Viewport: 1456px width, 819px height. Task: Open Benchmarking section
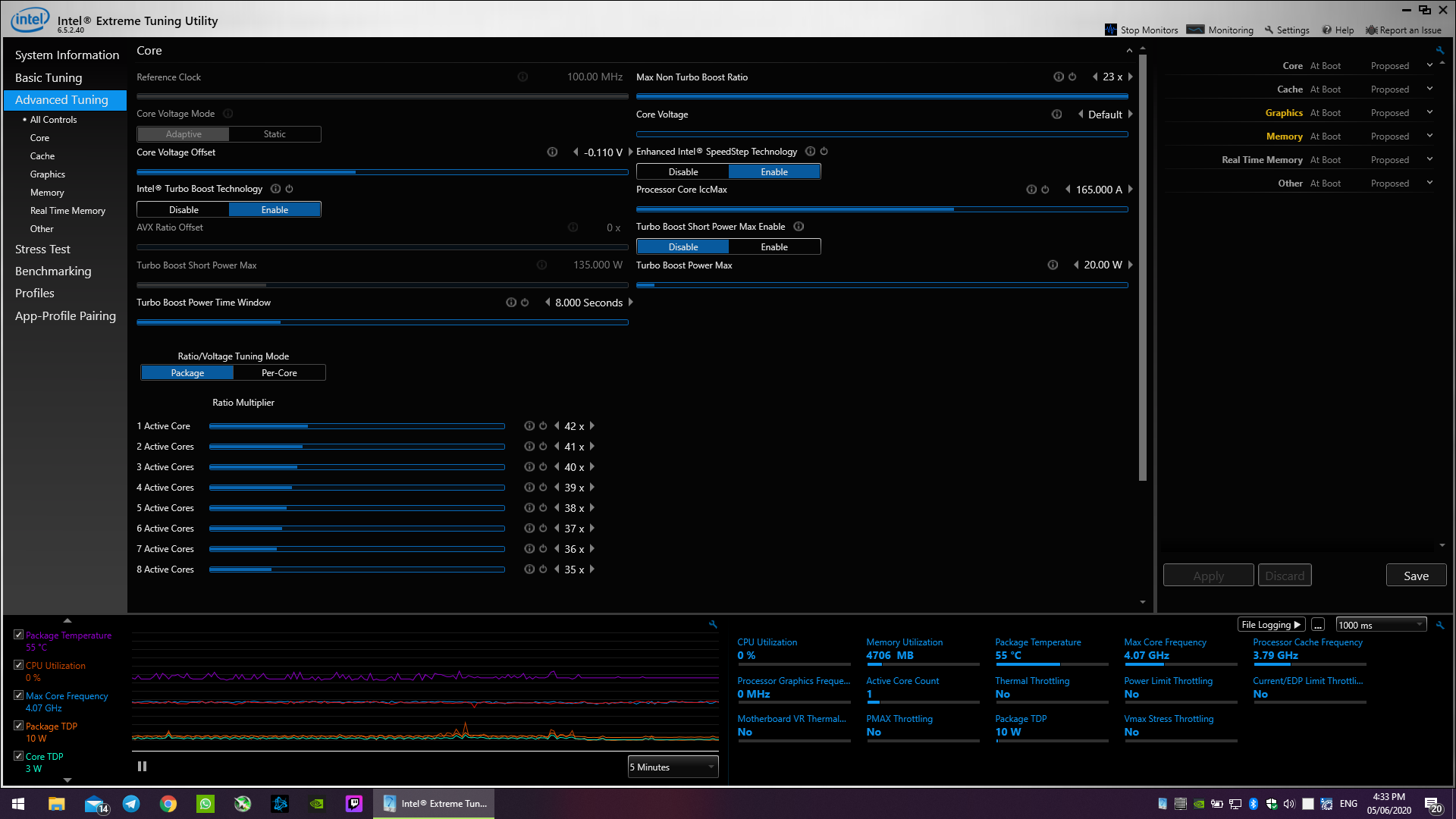click(53, 271)
